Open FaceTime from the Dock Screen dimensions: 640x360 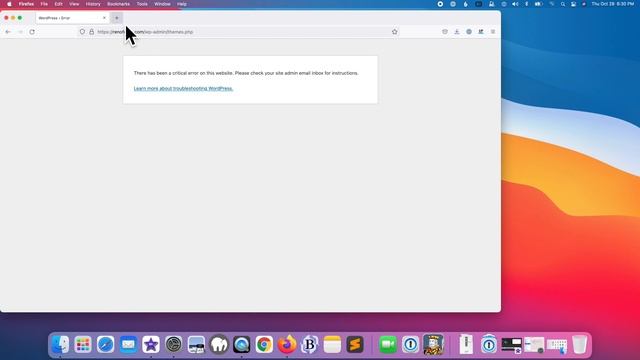(x=388, y=344)
